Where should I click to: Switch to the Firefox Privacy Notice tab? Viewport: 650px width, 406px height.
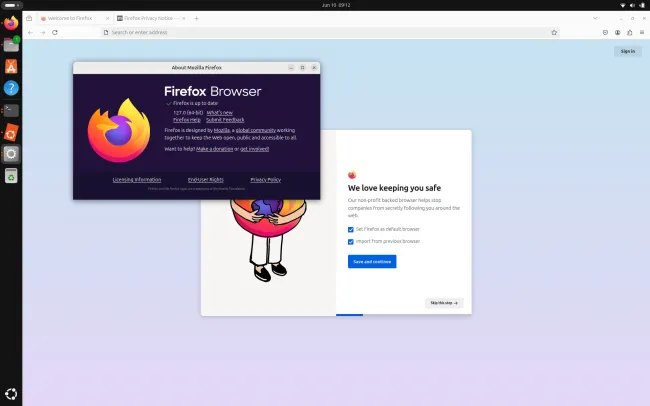point(152,18)
